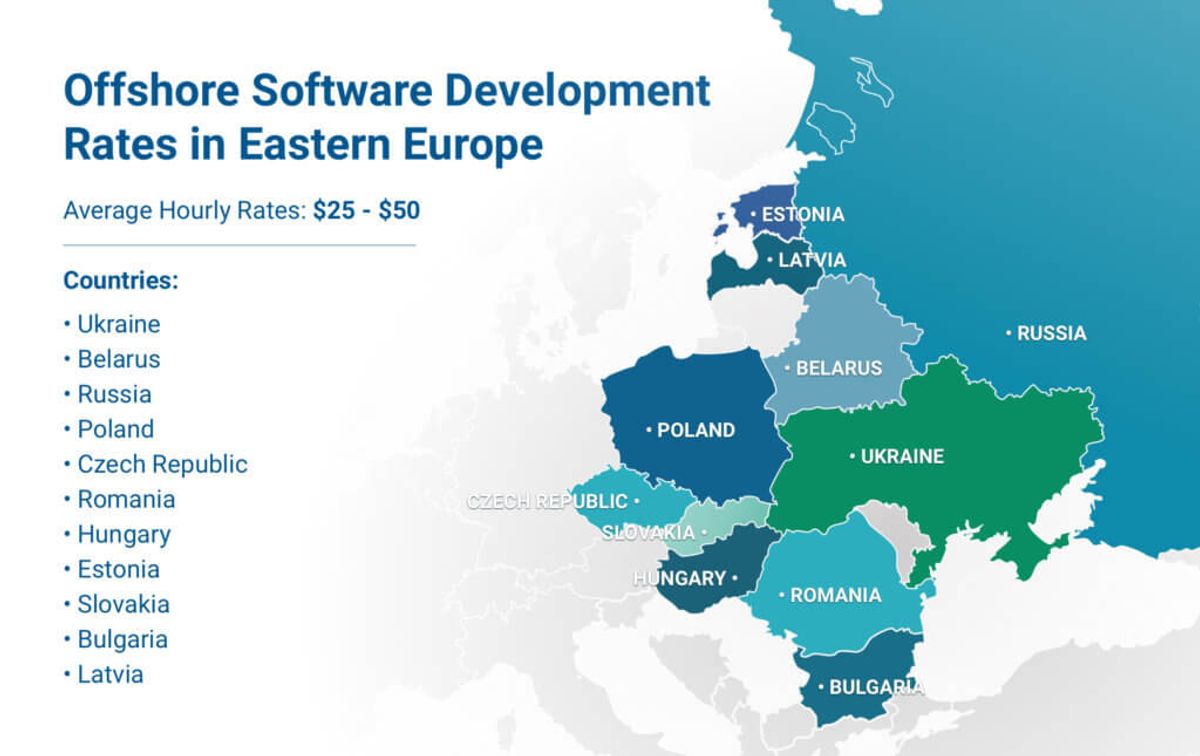Click the 'Rates in Eastern Europe' heading line
Screen dimensions: 1200x756
click(303, 144)
